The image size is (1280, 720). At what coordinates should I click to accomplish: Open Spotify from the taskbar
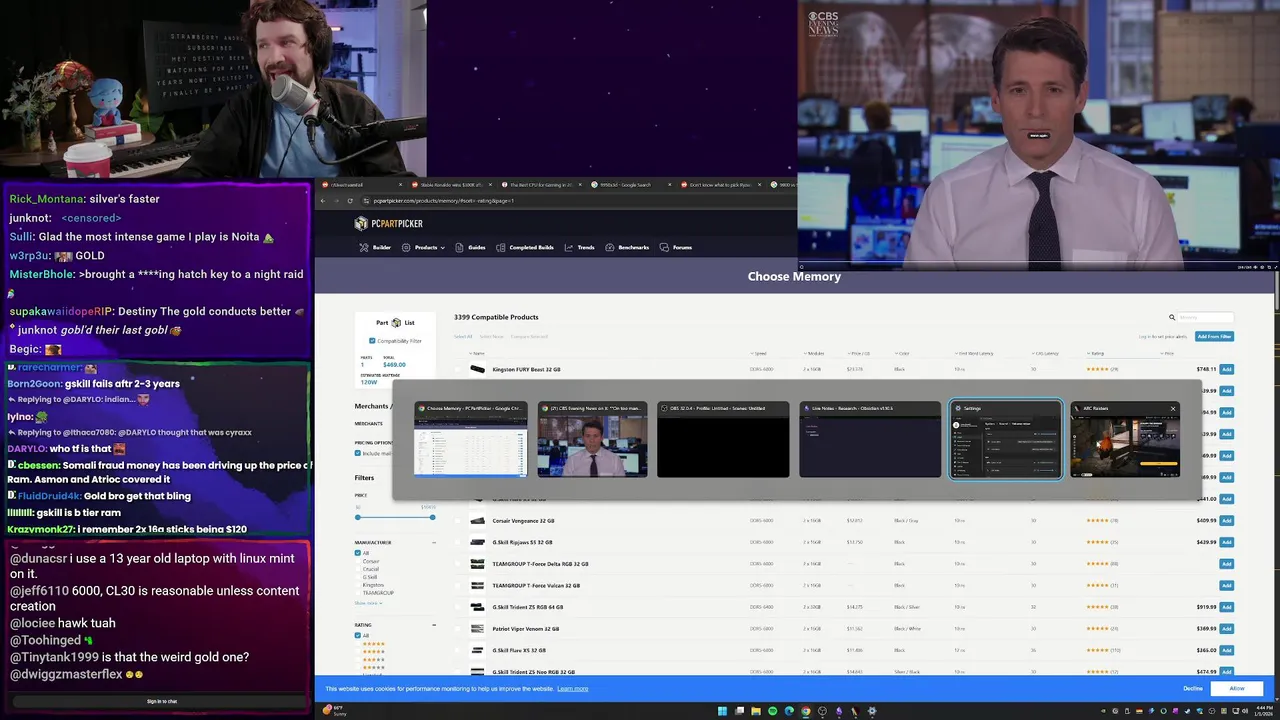pos(772,711)
